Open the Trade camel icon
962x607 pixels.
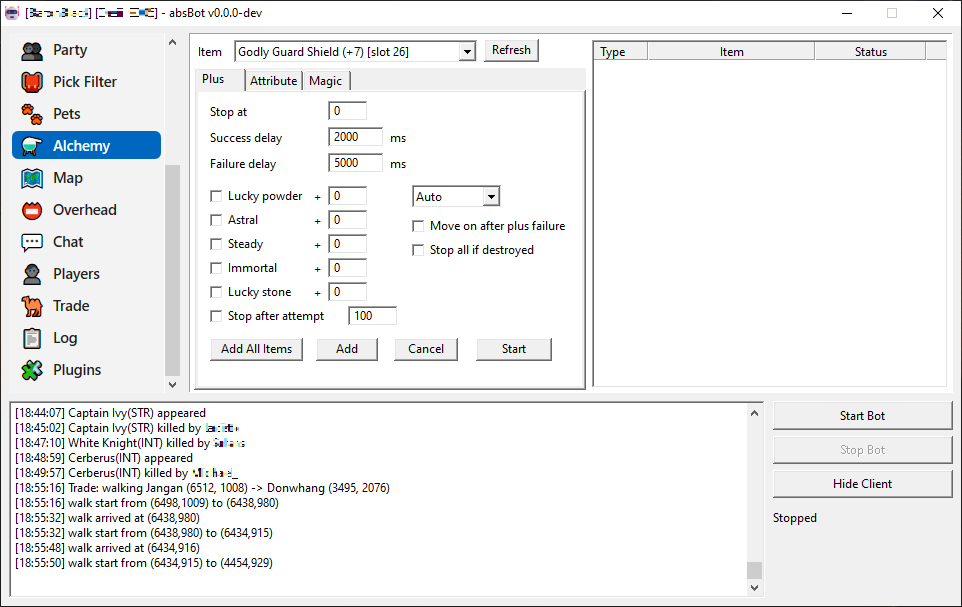[32, 306]
